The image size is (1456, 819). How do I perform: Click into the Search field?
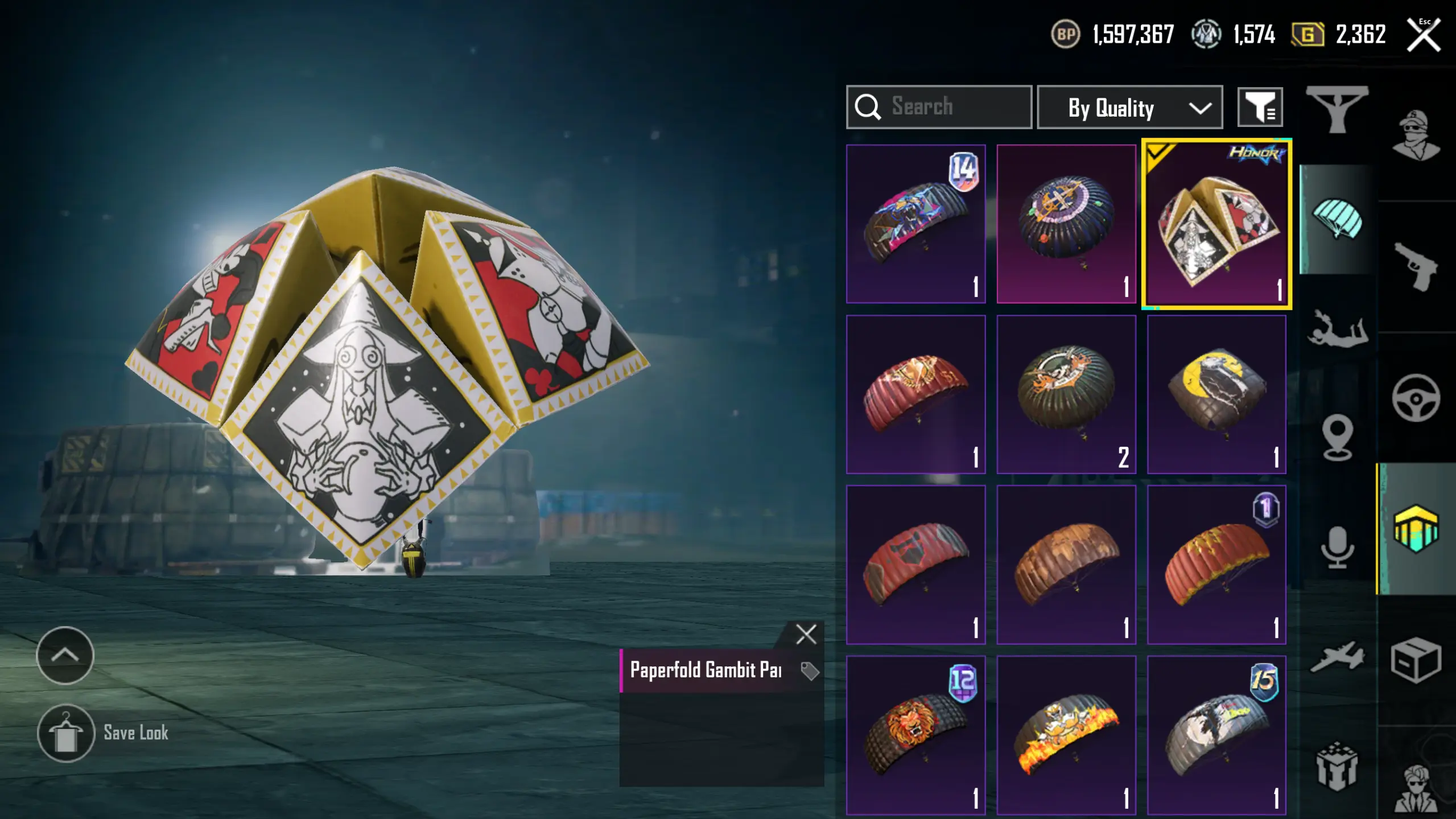click(939, 107)
